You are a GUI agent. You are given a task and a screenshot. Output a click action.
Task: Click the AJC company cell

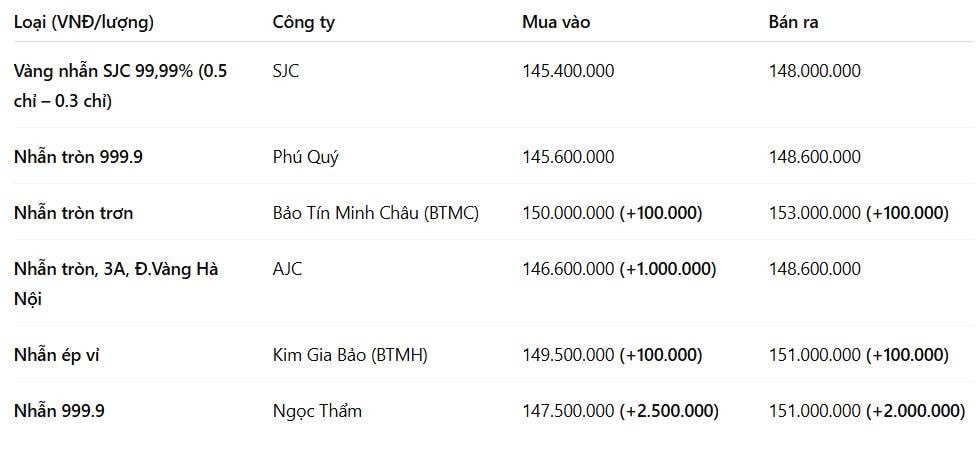[287, 269]
